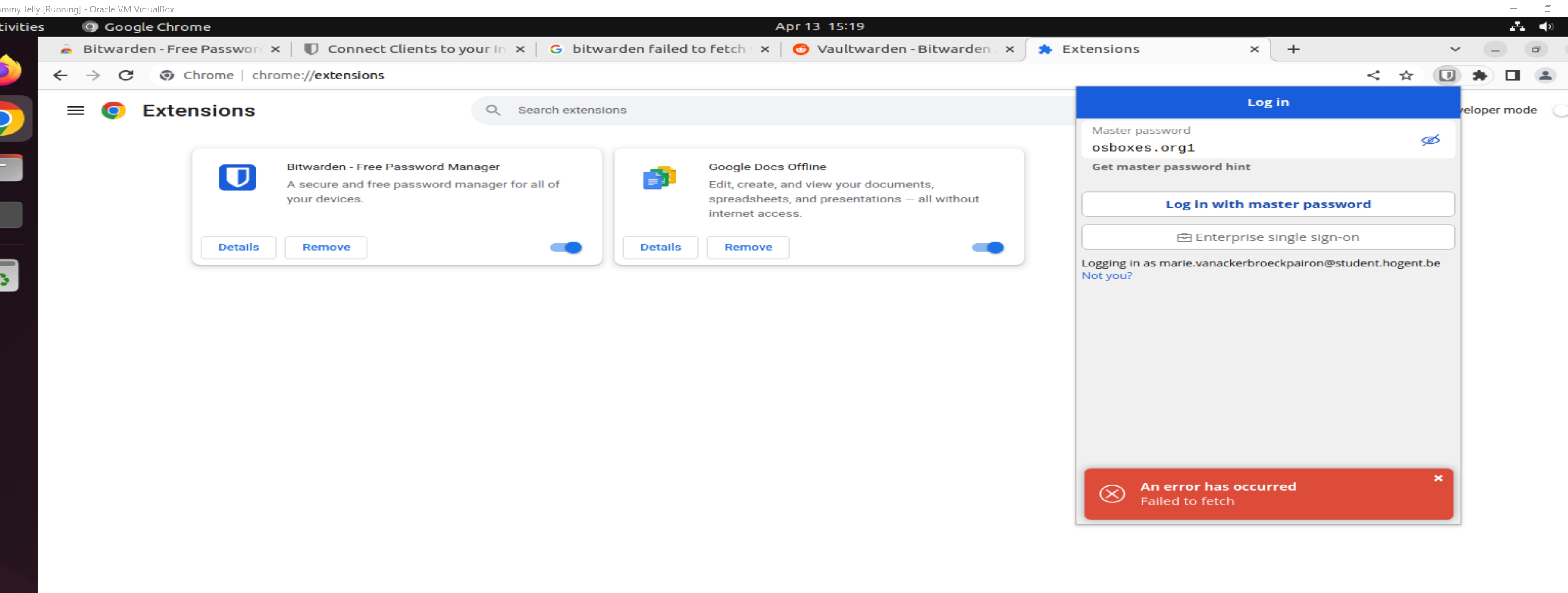Click the Chrome profile avatar icon
This screenshot has width=1568, height=593.
[x=1545, y=75]
